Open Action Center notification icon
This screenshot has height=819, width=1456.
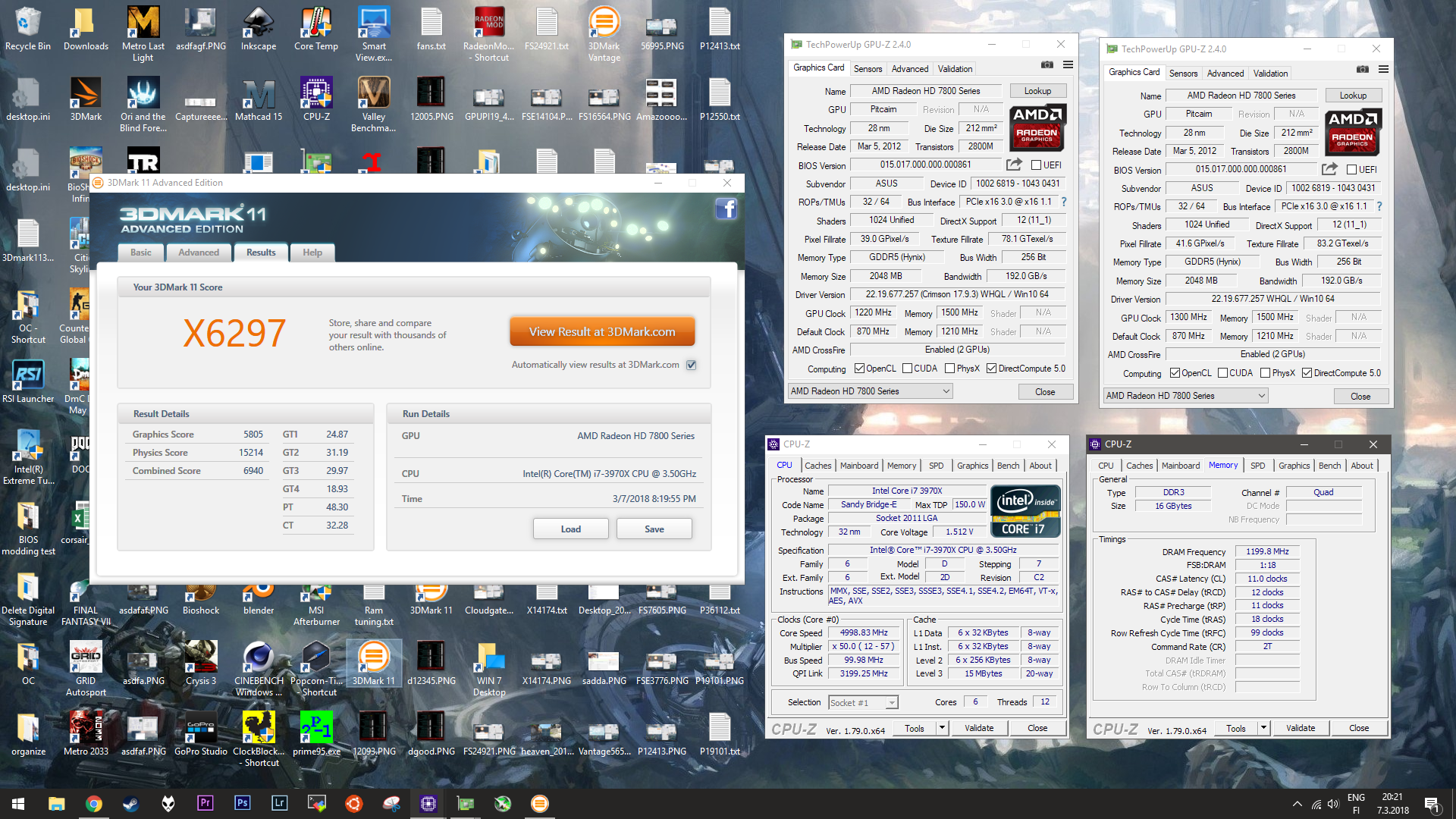coord(1432,804)
